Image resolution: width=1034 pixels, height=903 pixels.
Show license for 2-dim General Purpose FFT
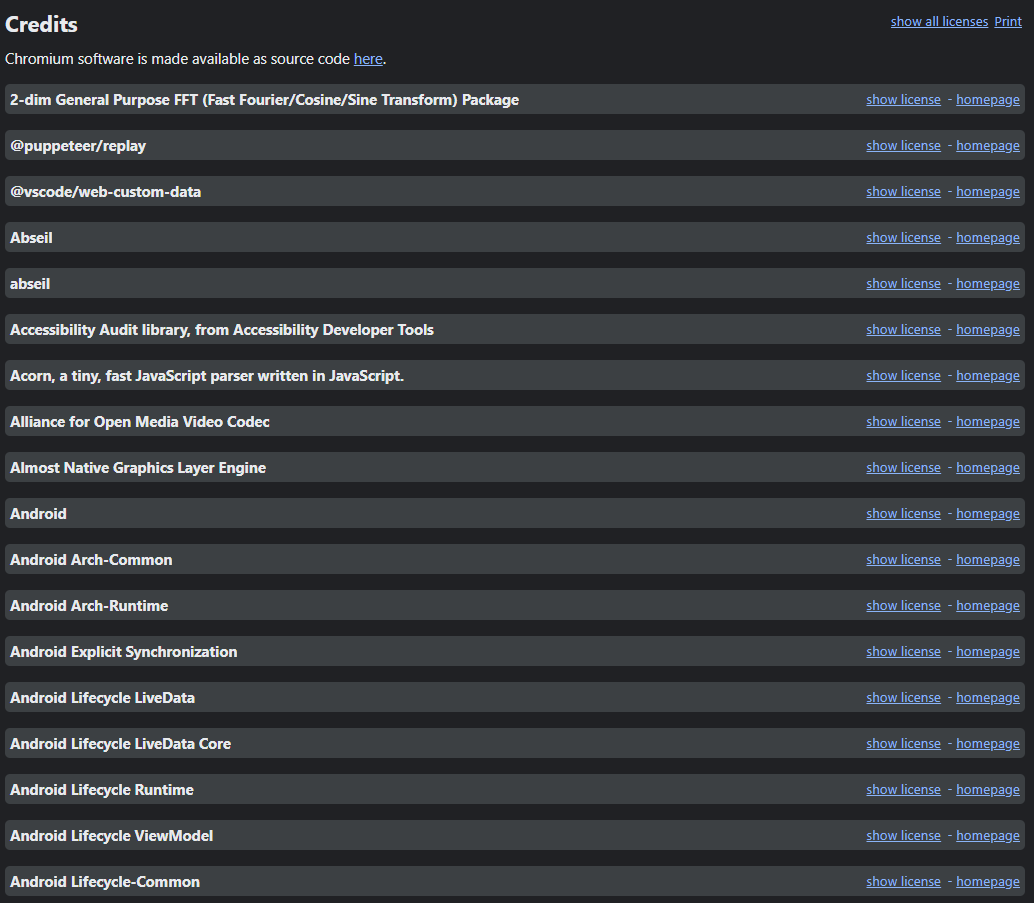(x=903, y=100)
